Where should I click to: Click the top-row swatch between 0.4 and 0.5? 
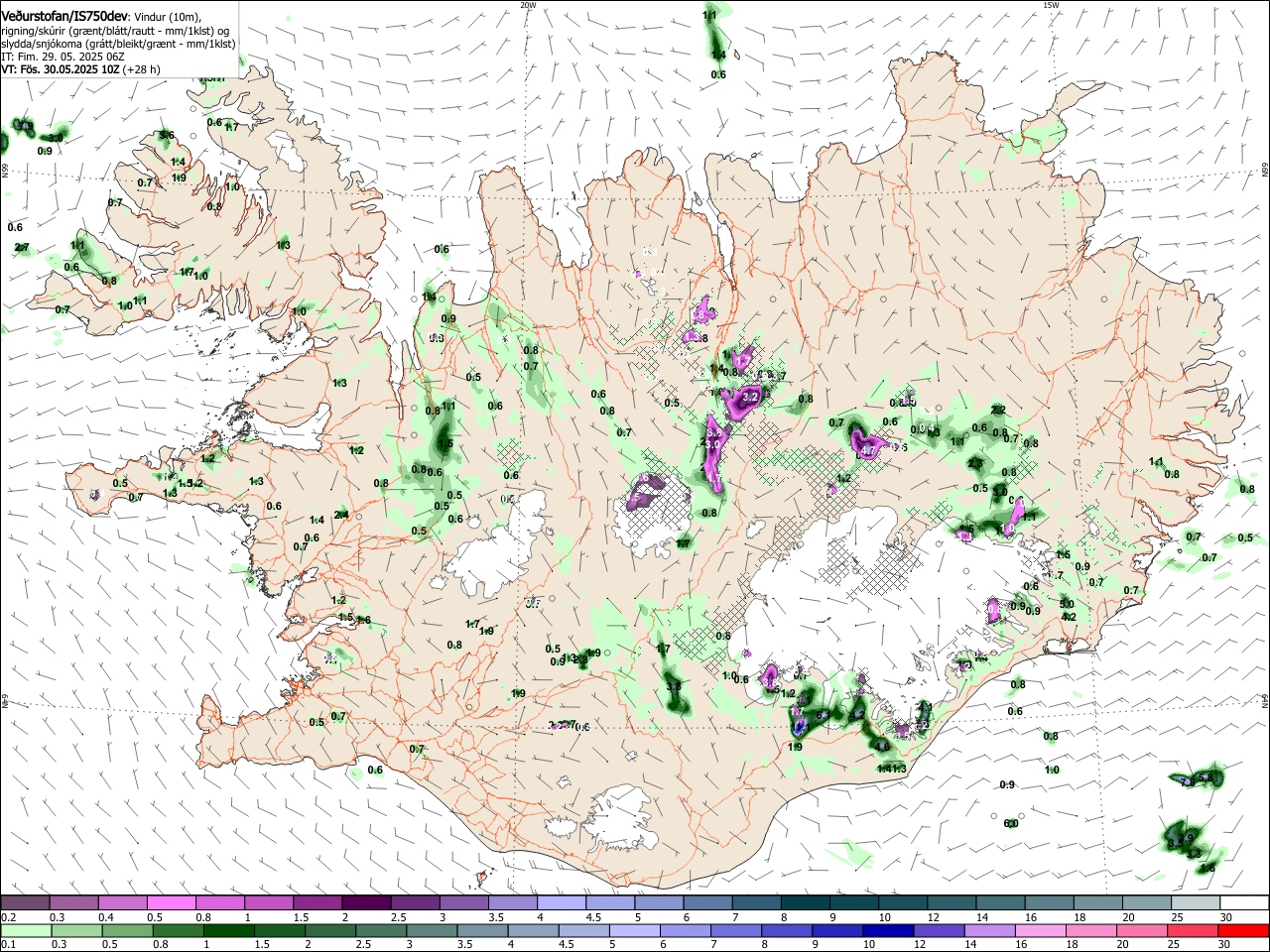[122, 902]
